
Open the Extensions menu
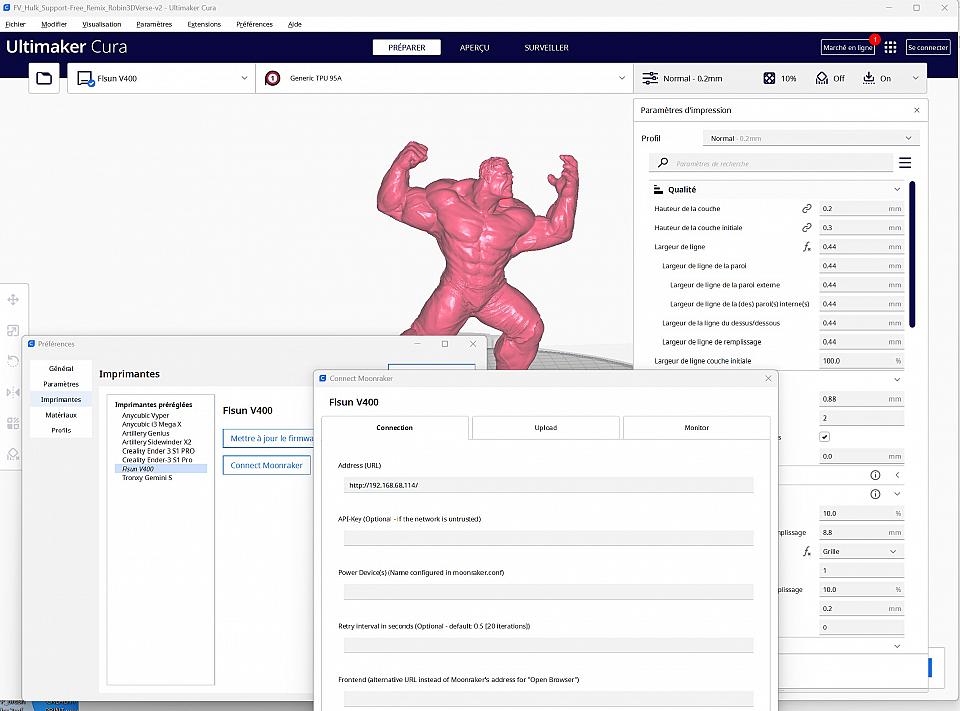204,24
